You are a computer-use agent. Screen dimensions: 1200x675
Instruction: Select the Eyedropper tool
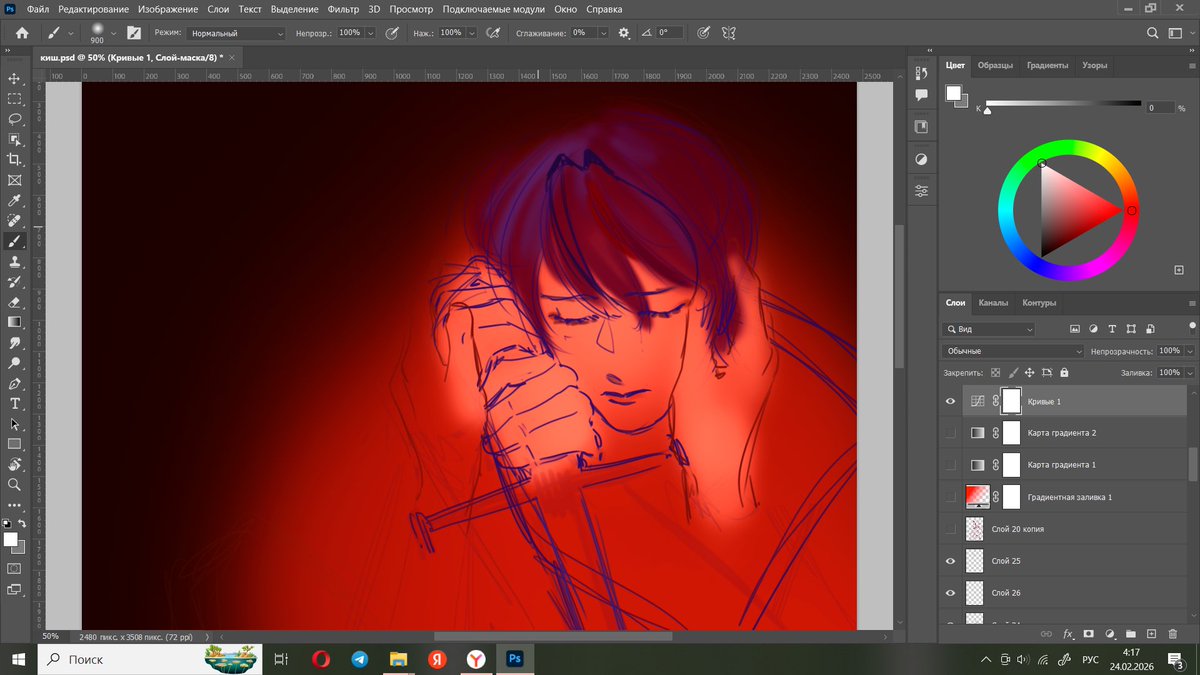pos(15,201)
